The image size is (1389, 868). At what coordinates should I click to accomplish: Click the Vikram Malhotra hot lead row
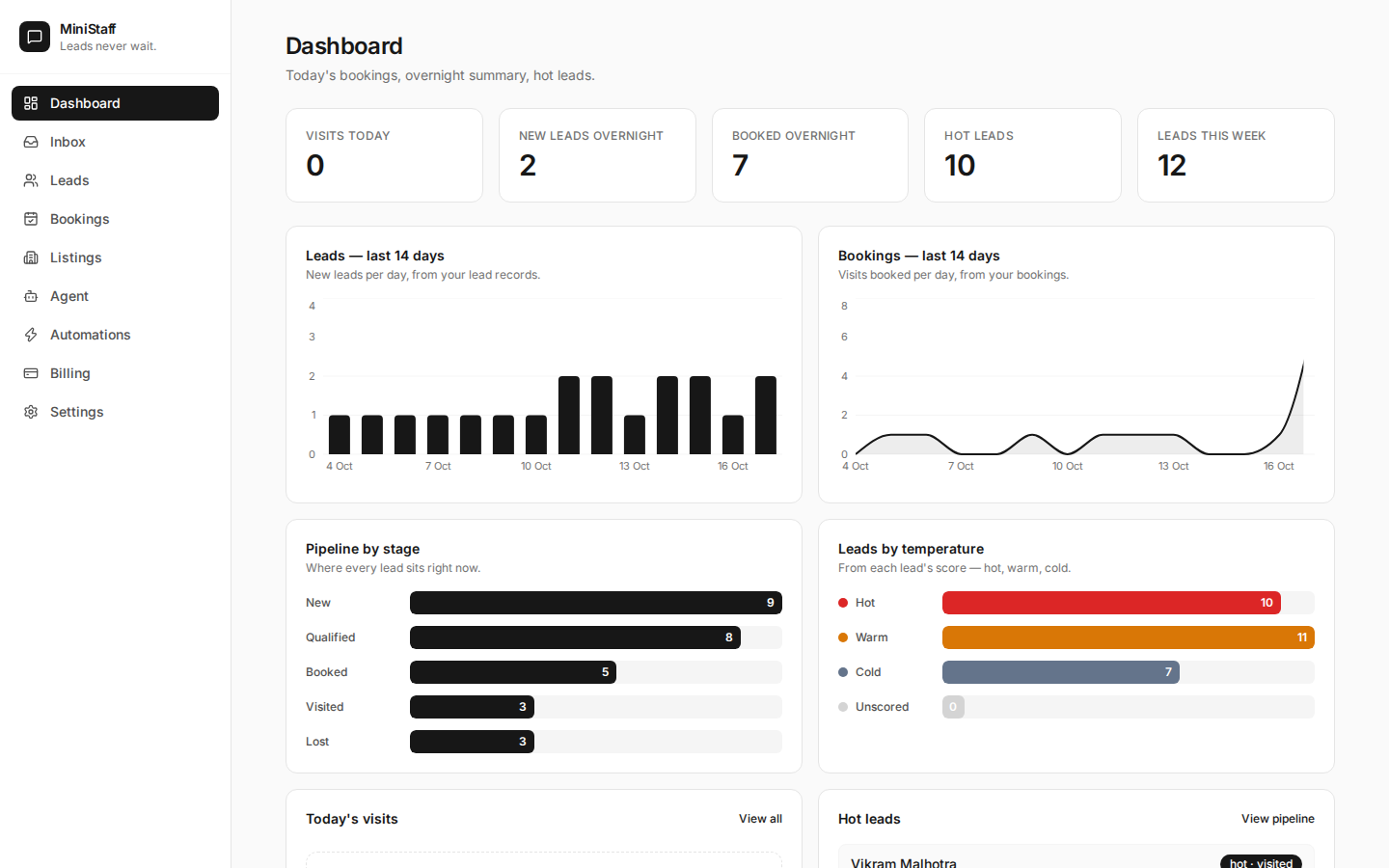[1076, 856]
